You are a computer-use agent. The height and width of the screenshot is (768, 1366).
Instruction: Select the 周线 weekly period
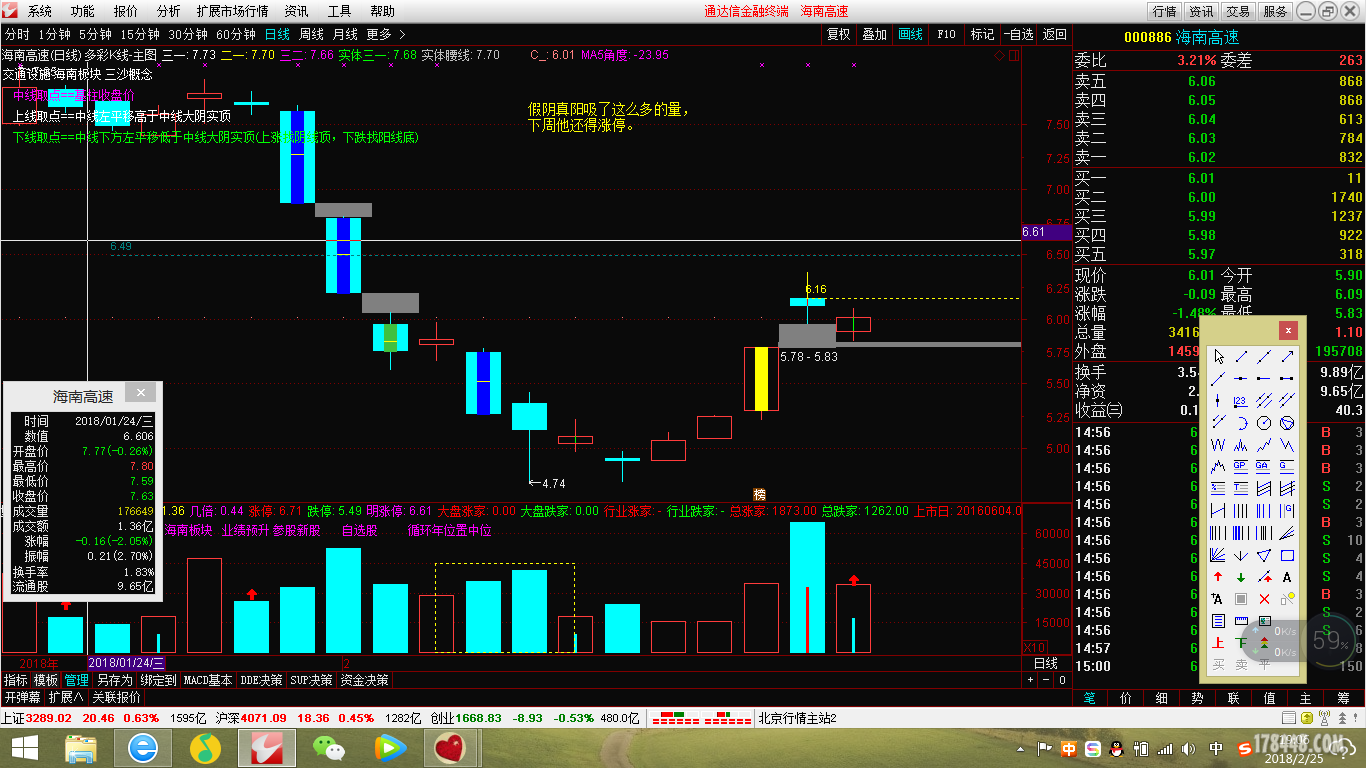click(312, 34)
